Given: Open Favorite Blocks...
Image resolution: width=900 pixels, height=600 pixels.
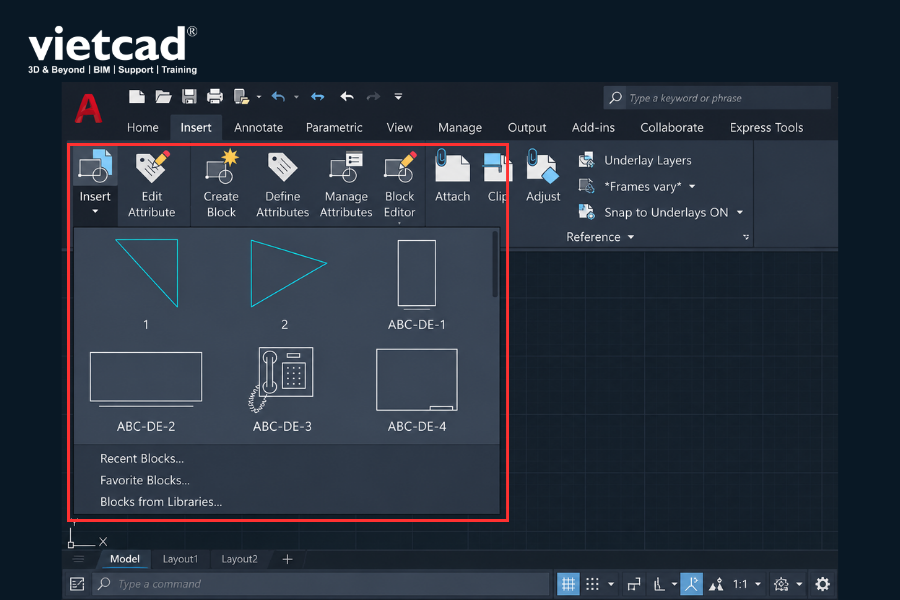Looking at the screenshot, I should pos(145,480).
